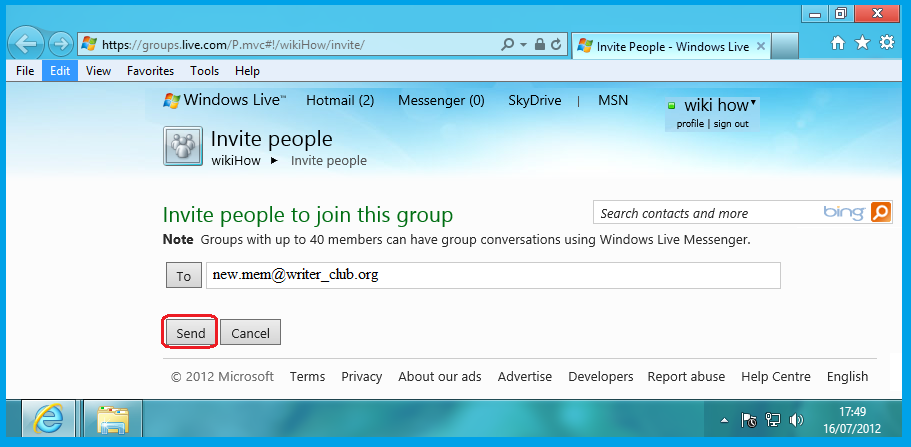
Task: Select the Invite People - Windows Live tab
Action: (672, 47)
